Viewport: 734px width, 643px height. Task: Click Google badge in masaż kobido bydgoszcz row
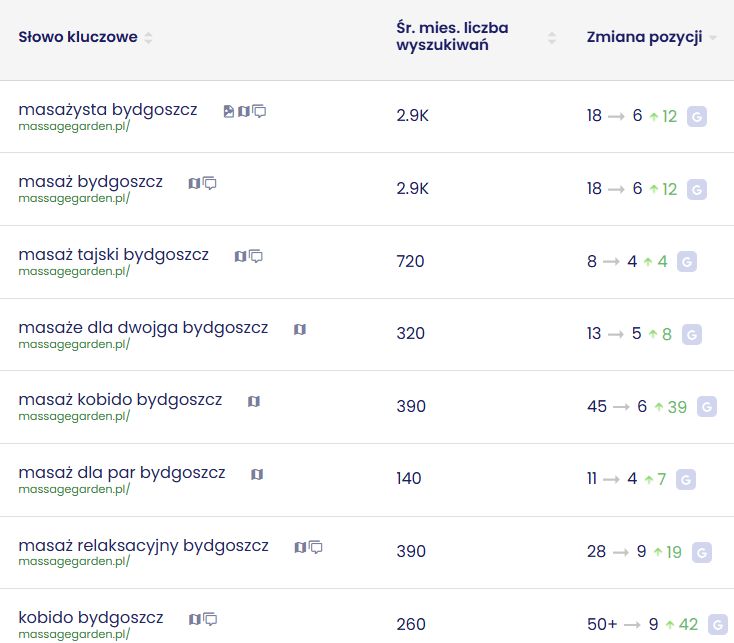point(707,407)
